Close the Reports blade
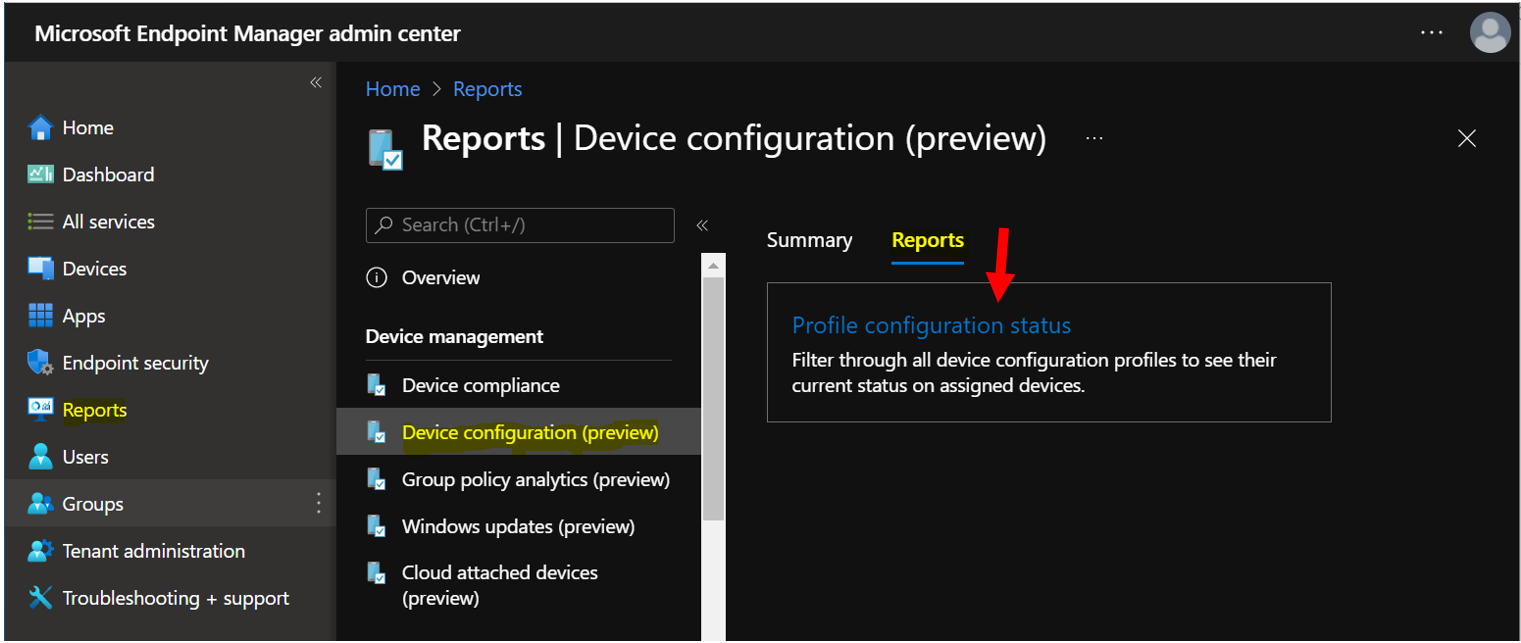Screen dimensions: 1521x643 [1467, 138]
